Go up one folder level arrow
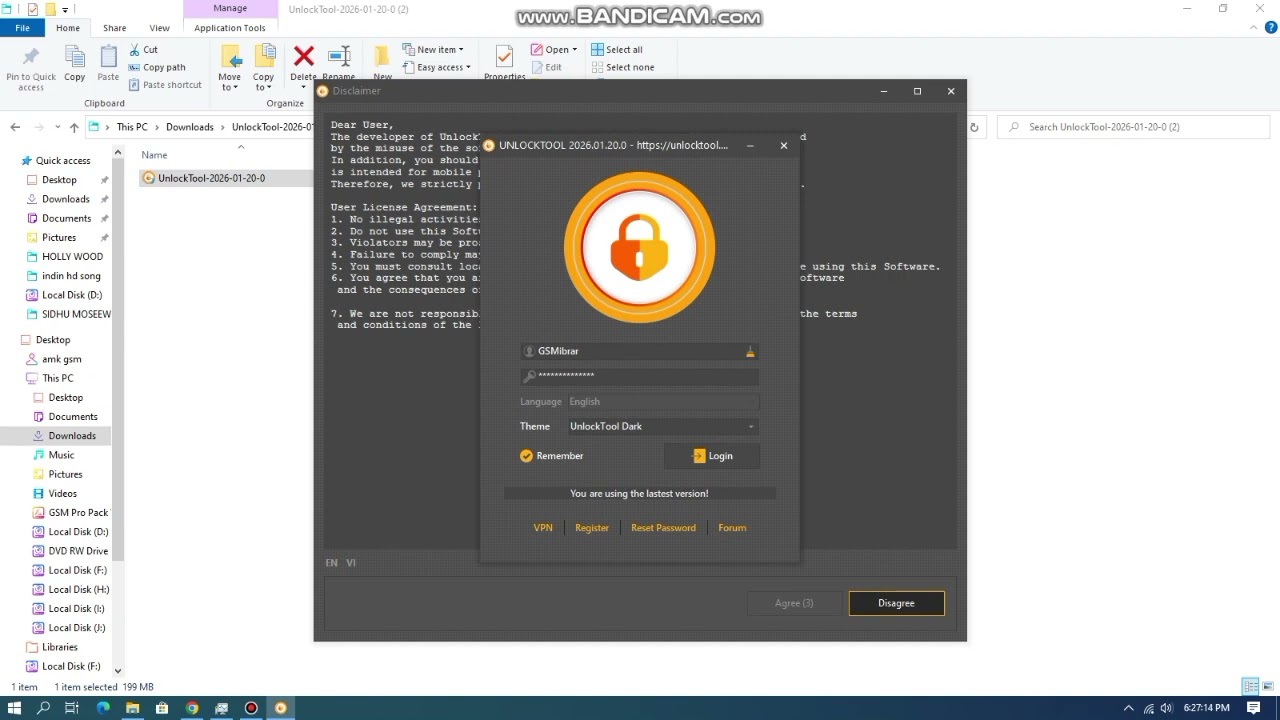Viewport: 1280px width, 720px height. [x=74, y=127]
